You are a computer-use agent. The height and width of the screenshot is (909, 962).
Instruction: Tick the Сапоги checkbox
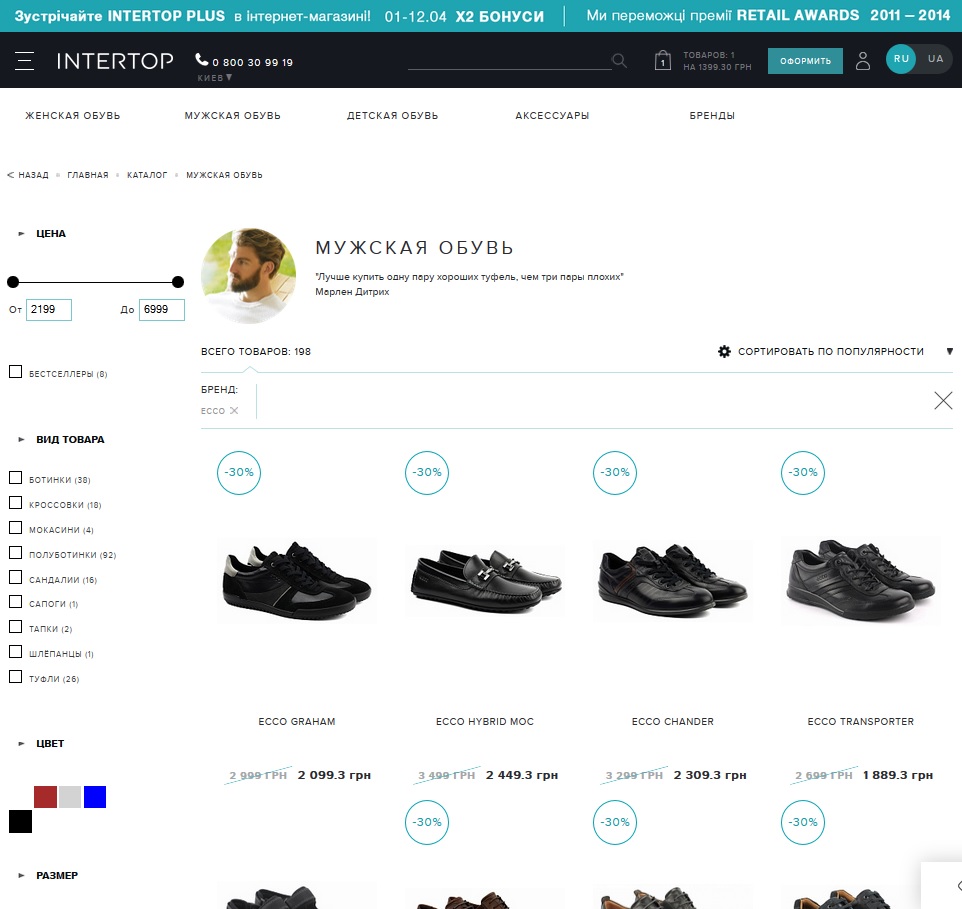(x=15, y=602)
